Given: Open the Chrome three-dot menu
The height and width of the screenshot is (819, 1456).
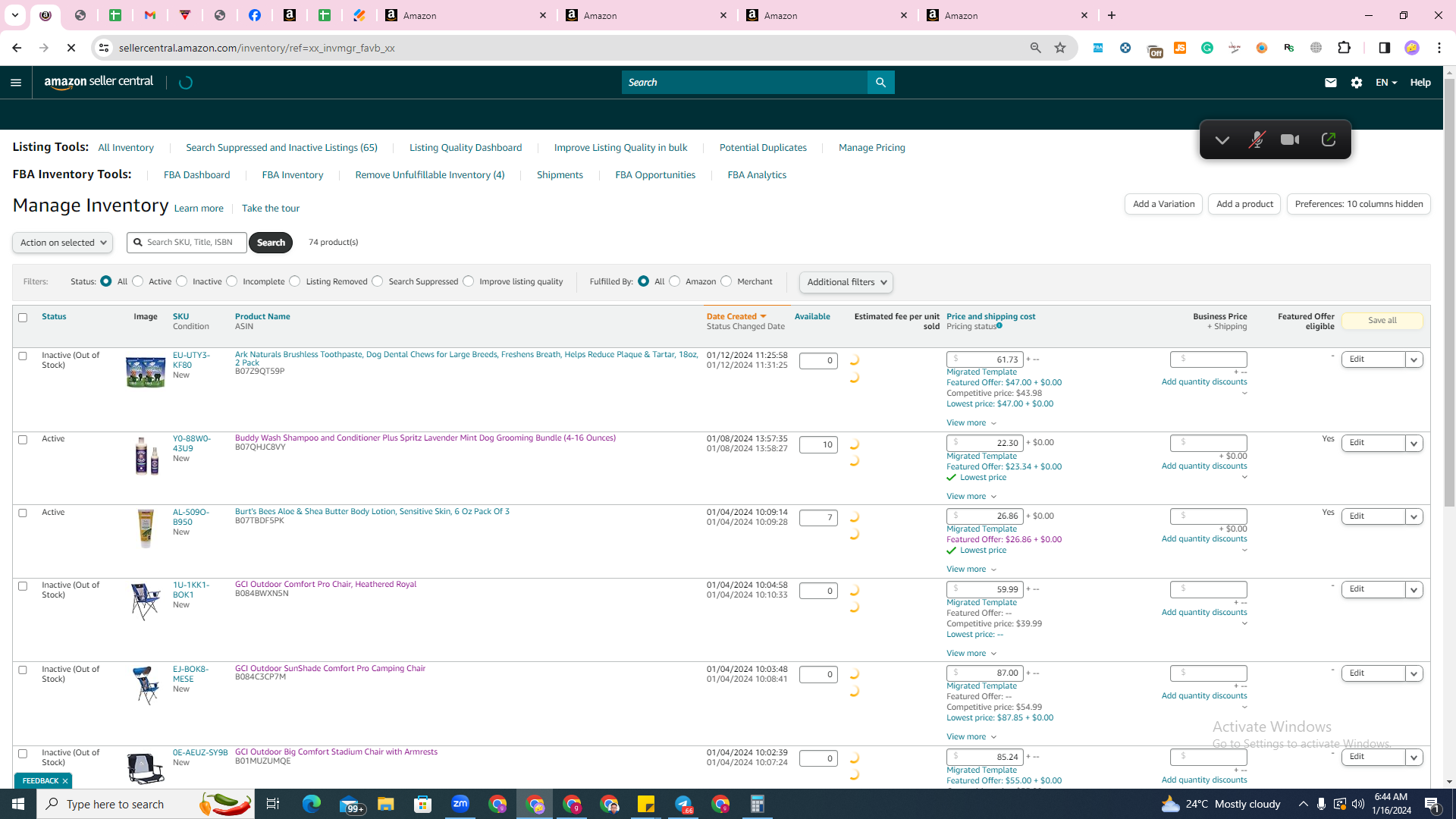Looking at the screenshot, I should [1439, 48].
